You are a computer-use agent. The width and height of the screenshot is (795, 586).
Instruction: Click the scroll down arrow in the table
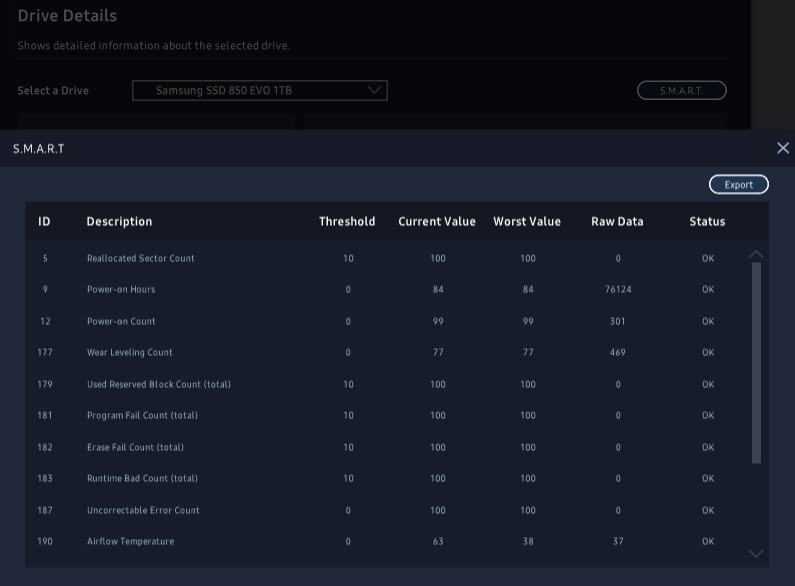pos(756,553)
